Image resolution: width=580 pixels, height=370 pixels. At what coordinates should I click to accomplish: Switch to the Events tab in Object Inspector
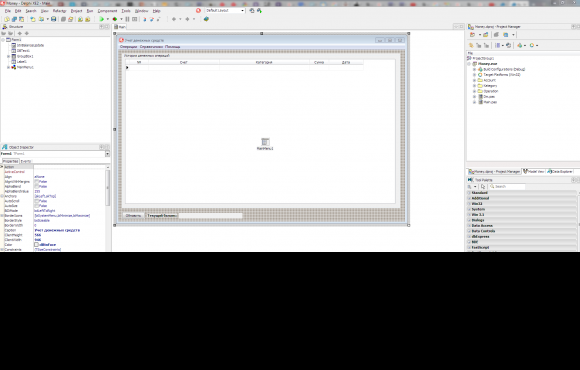pos(26,161)
